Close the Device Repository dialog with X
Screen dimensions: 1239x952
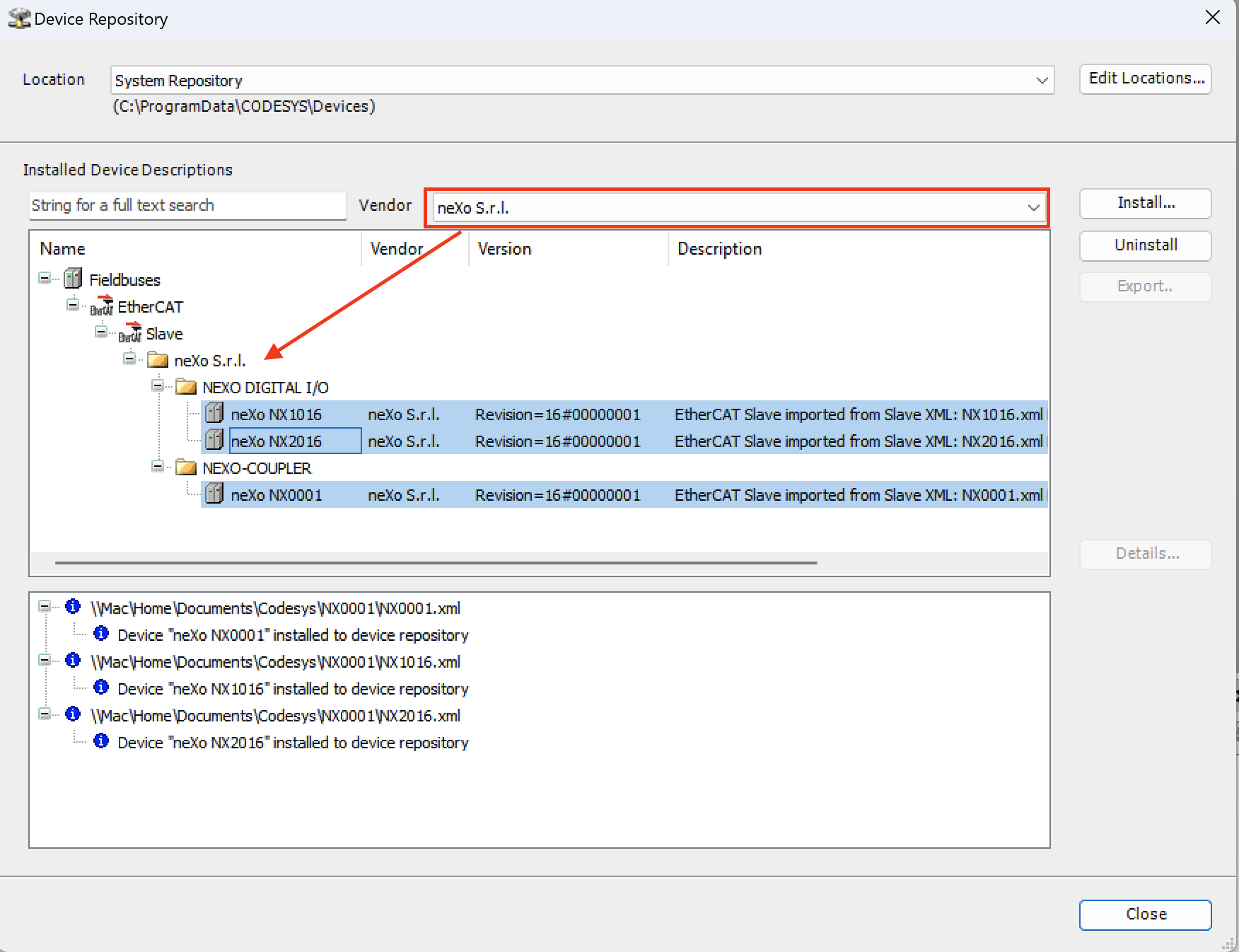[x=1212, y=18]
